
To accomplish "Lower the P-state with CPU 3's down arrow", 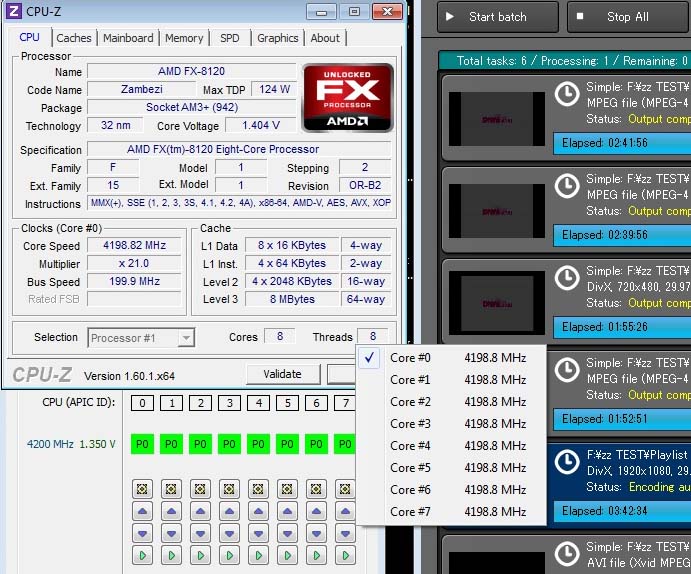I will tap(229, 533).
